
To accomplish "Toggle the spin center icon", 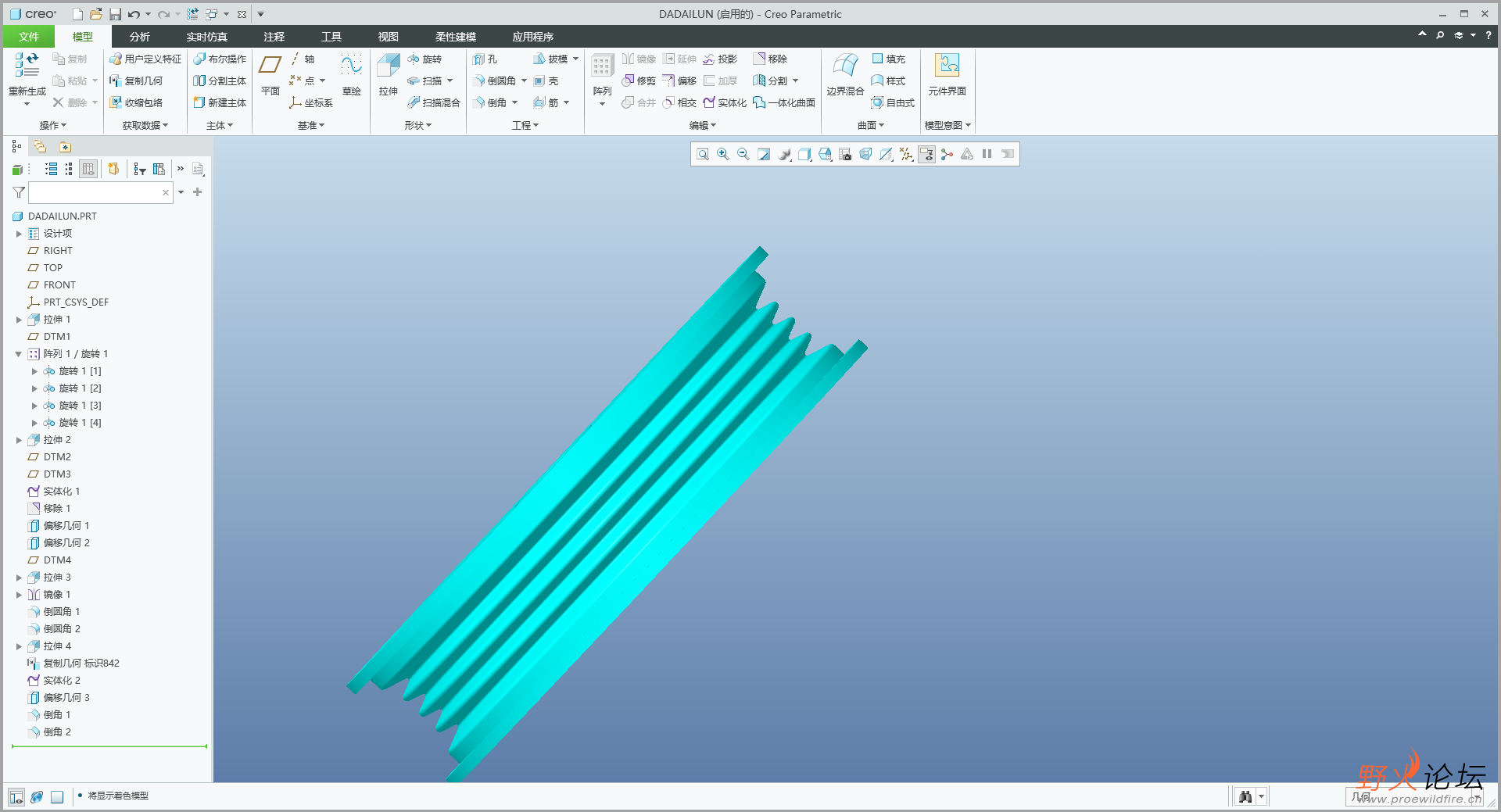I will click(947, 154).
